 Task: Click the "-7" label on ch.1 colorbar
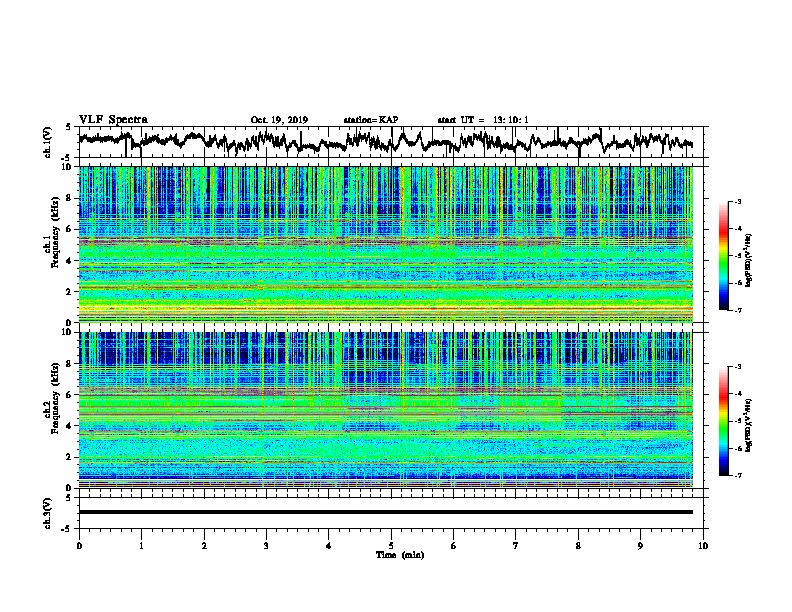(738, 310)
